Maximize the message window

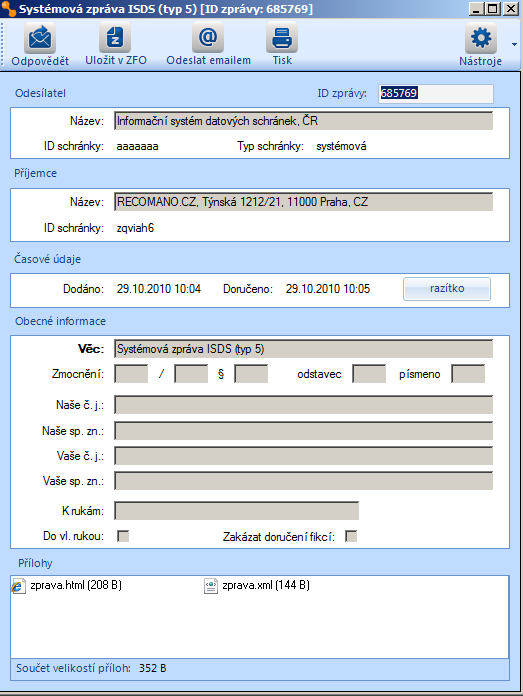(x=493, y=8)
